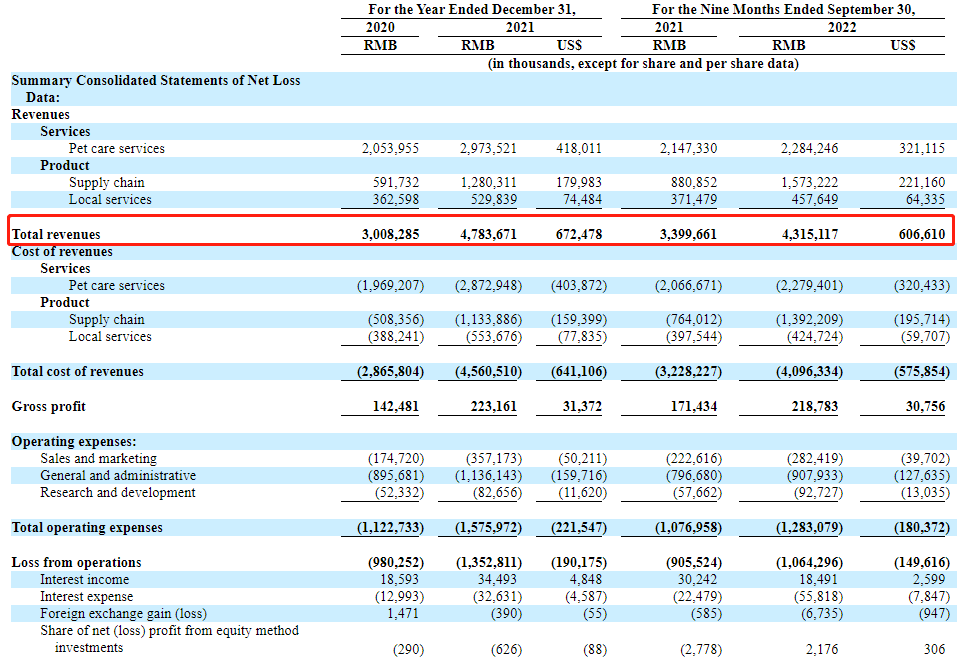Screen dimensions: 968x663
Task: Select Local services 2020 revenue 362,598
Action: [x=395, y=200]
